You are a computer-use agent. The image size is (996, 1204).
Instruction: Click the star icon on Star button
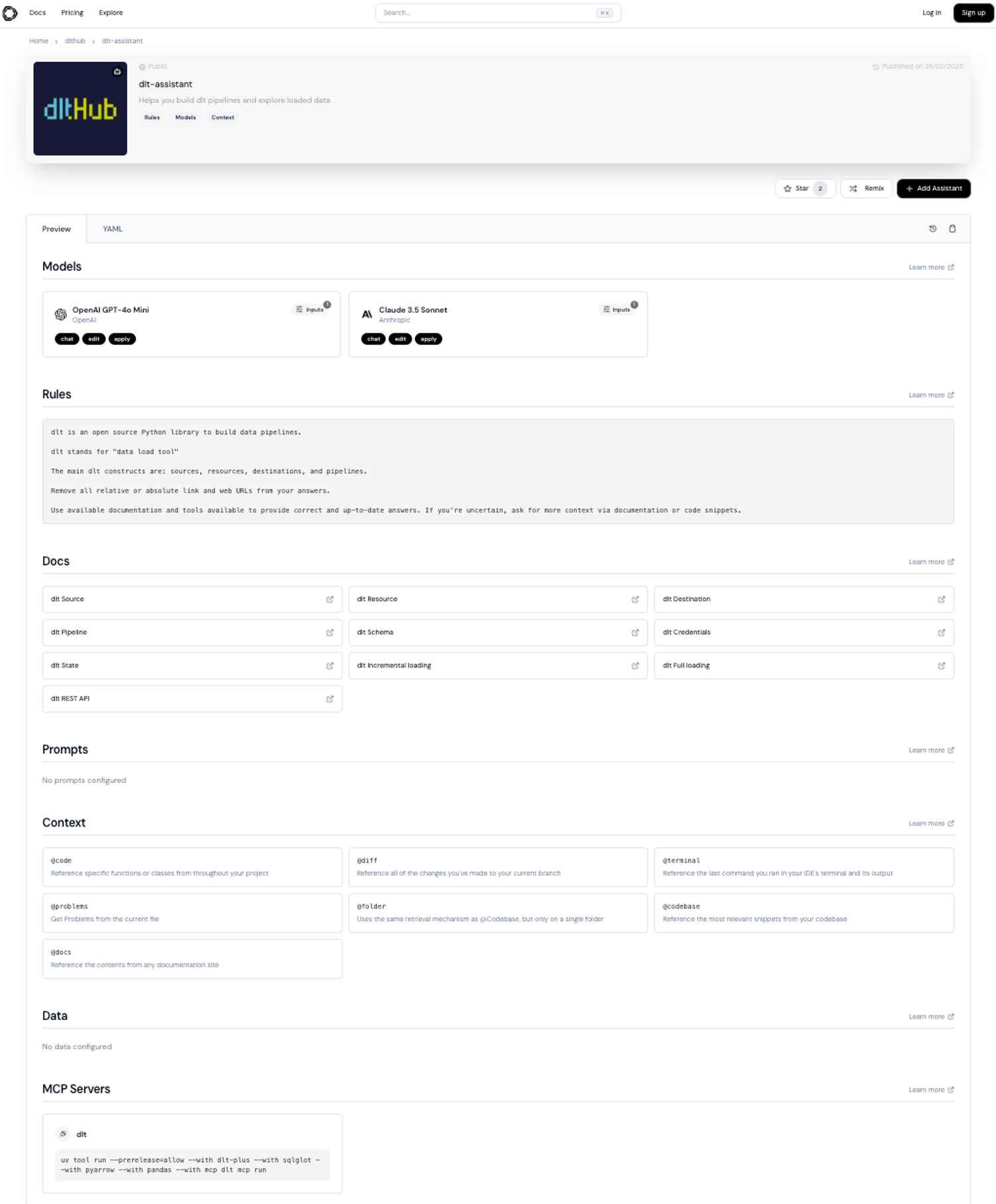coord(788,189)
